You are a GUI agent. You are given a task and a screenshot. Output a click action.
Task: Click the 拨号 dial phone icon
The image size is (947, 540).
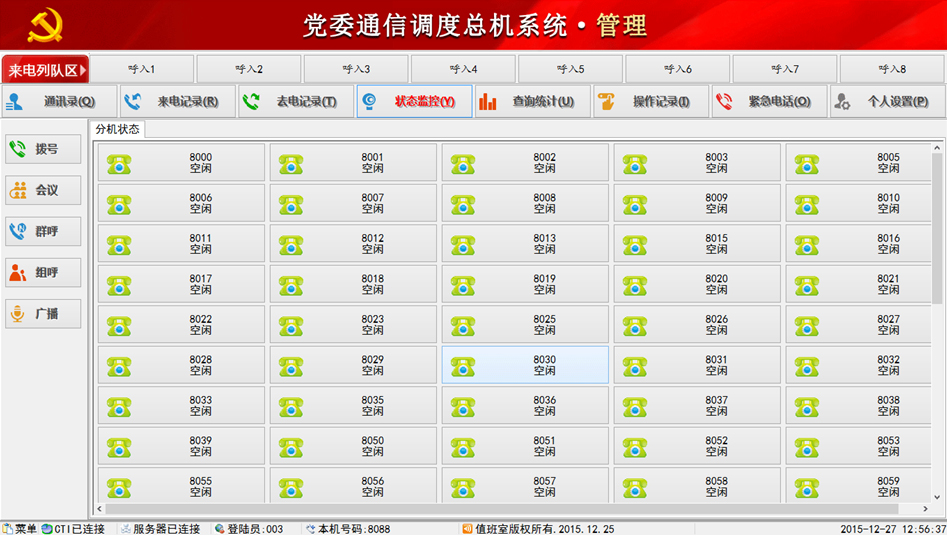(18, 149)
